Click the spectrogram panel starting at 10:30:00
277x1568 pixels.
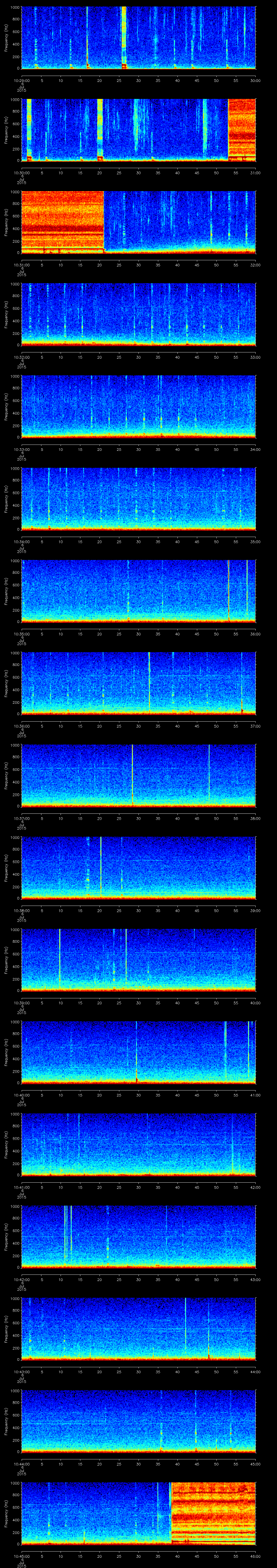[x=138, y=130]
